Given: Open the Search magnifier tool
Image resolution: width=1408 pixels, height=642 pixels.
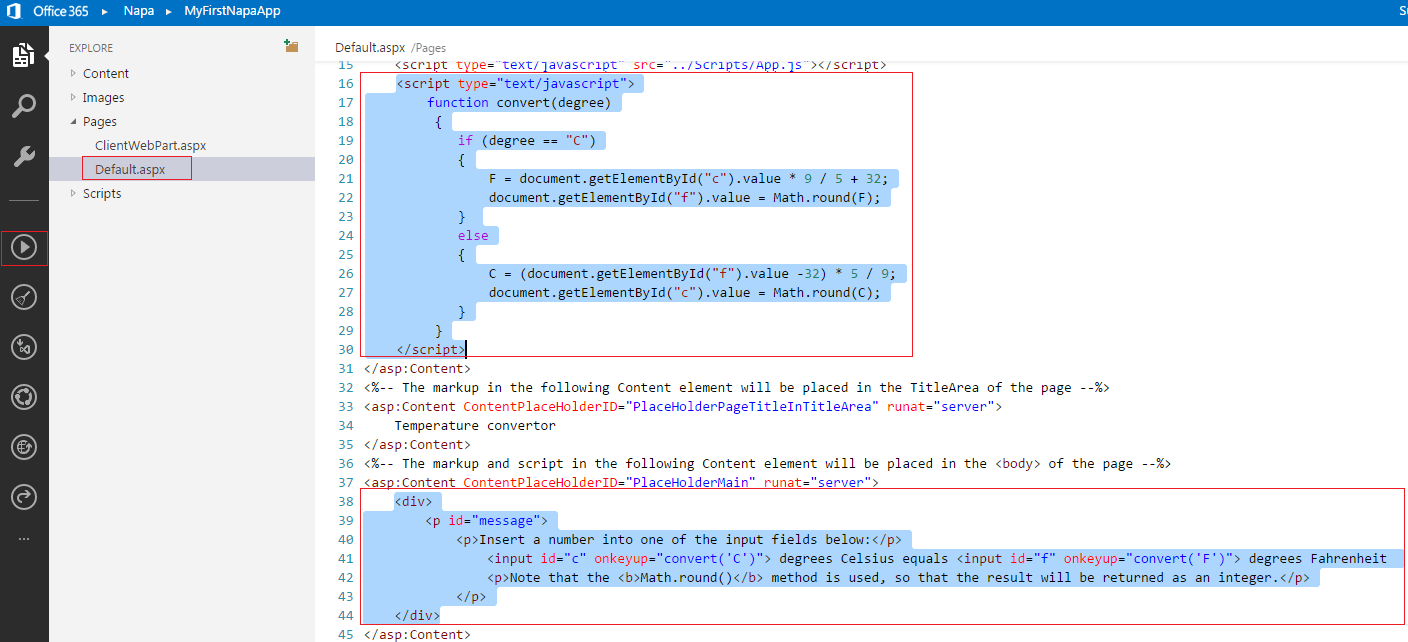Looking at the screenshot, I should pyautogui.click(x=23, y=106).
